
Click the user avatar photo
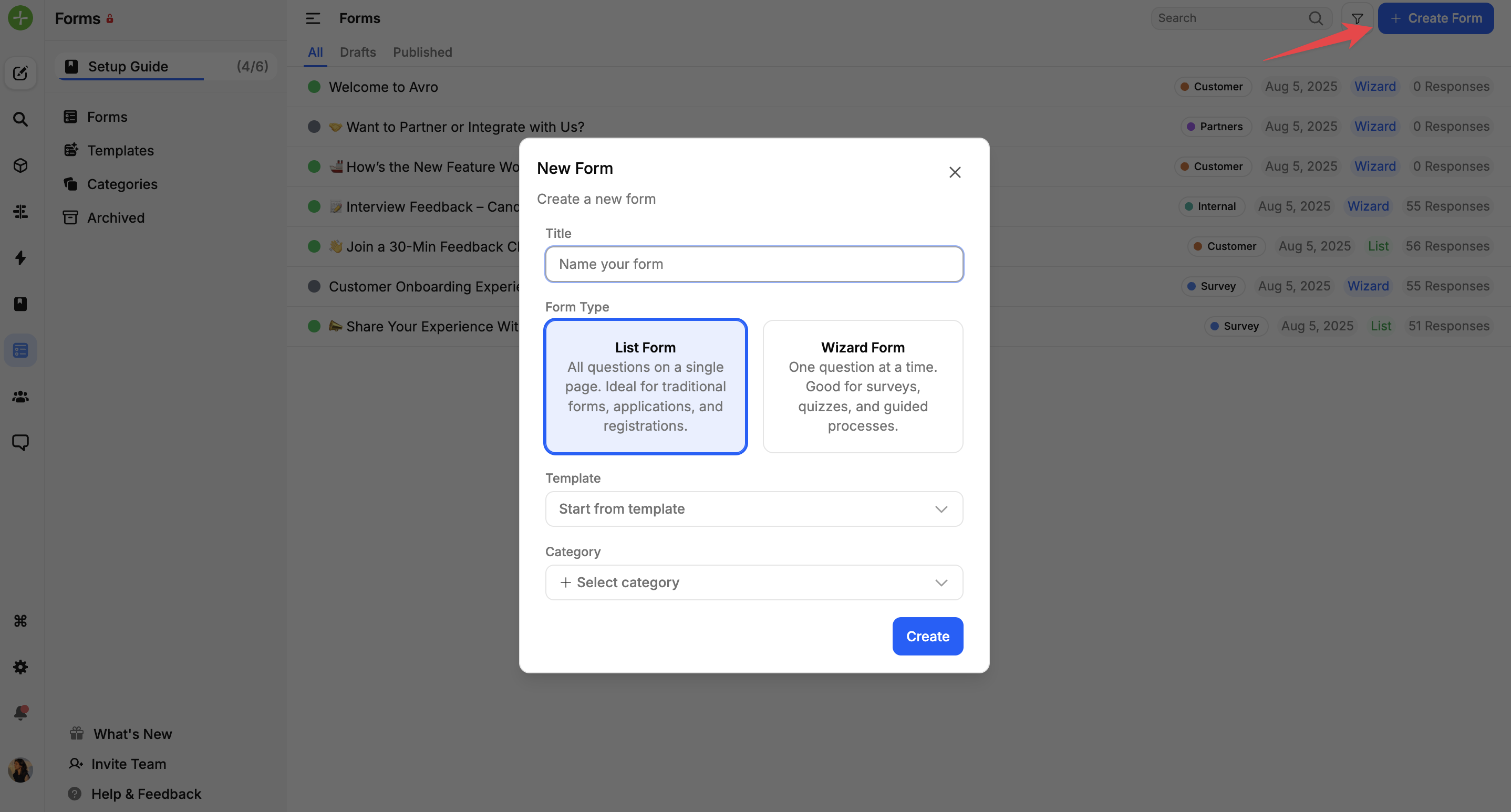tap(20, 770)
